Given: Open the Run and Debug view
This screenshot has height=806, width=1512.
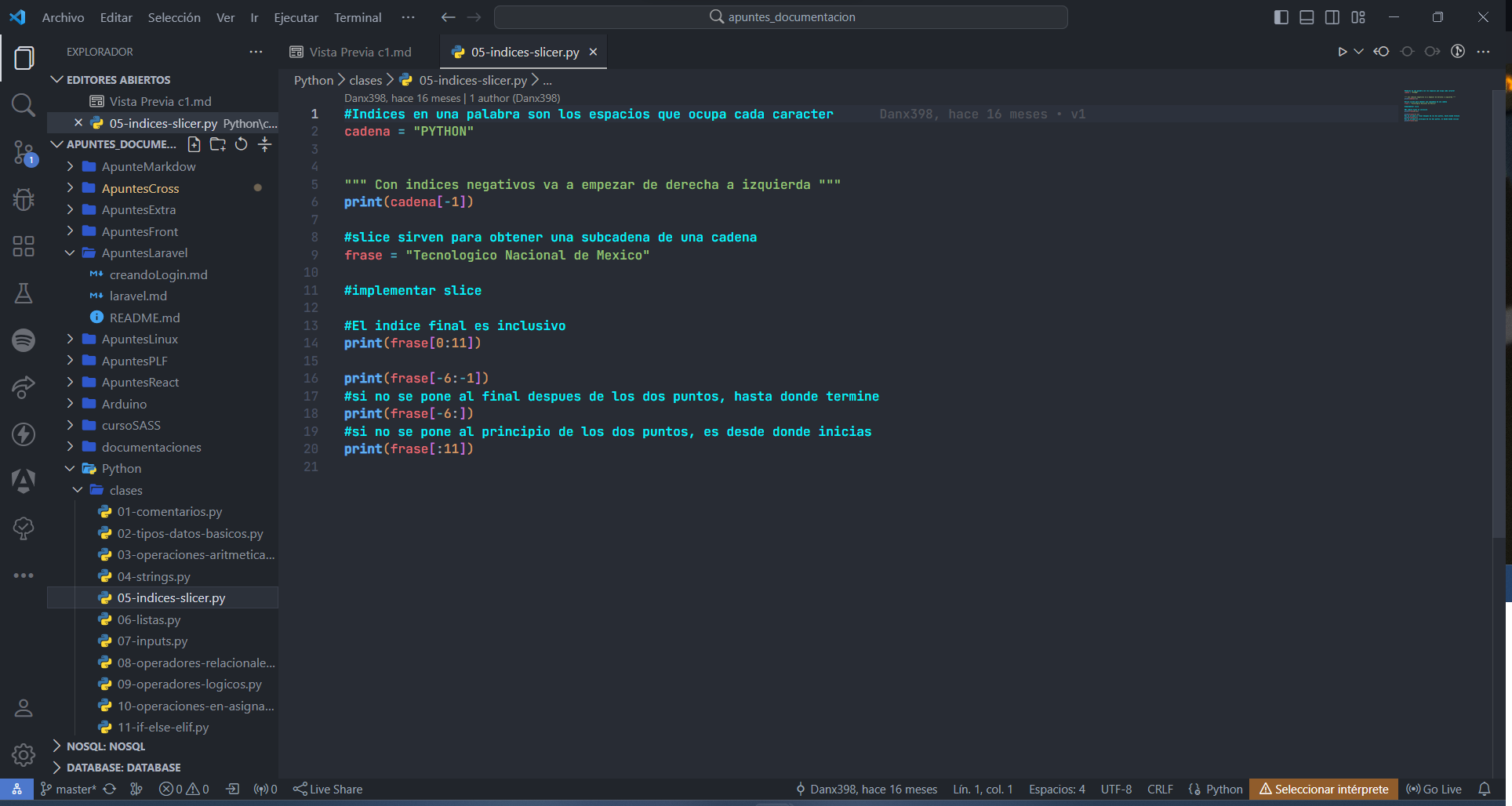Looking at the screenshot, I should click(24, 199).
